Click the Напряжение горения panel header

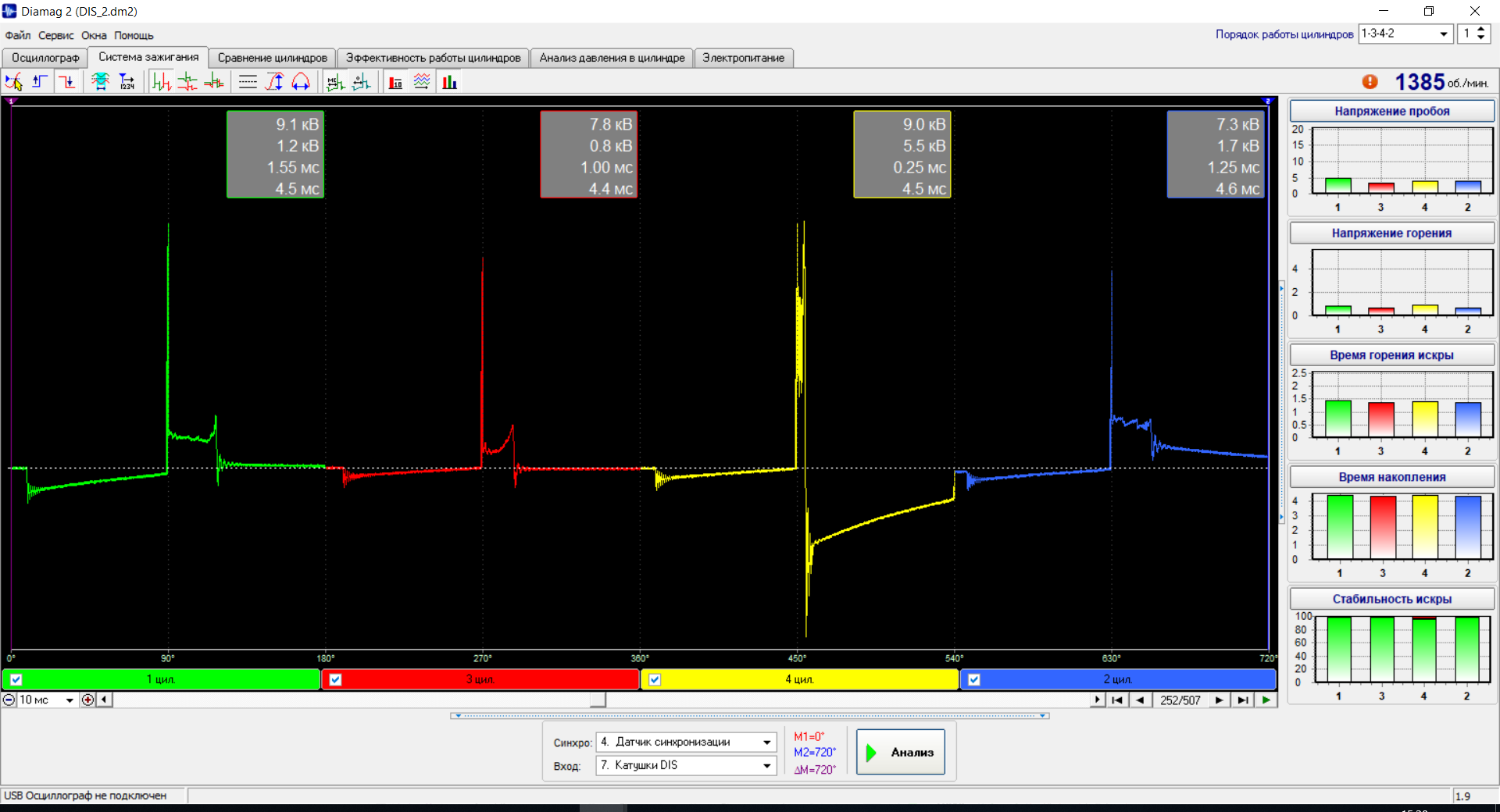(x=1391, y=233)
